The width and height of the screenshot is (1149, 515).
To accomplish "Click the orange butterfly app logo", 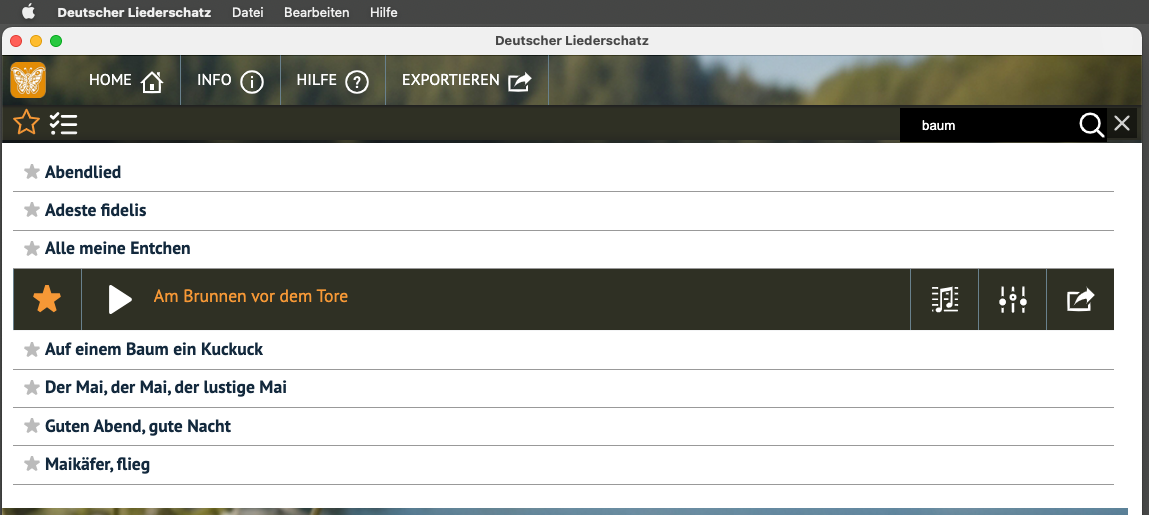I will pos(28,80).
